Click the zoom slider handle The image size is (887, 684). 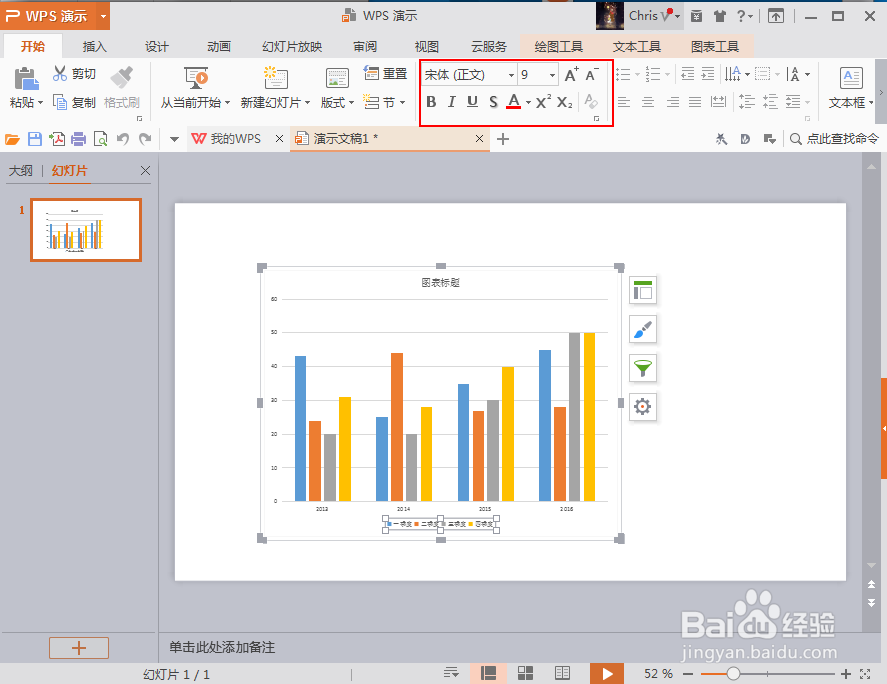733,673
